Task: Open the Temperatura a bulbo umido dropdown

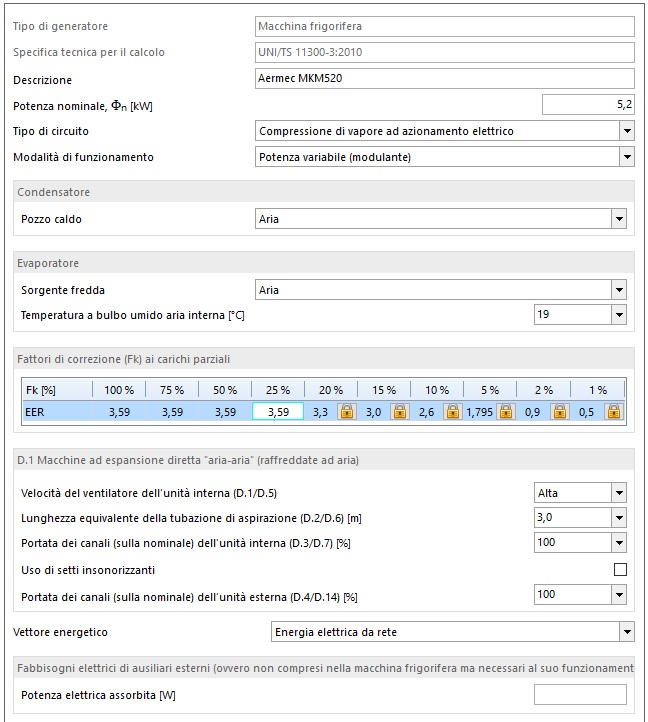Action: coord(618,315)
